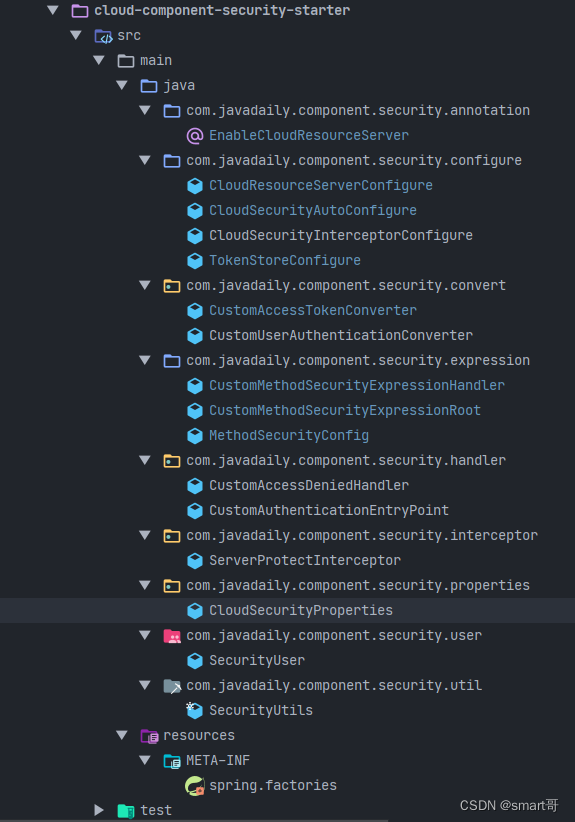
Task: Collapse the security.expression package arrow
Action: (145, 360)
